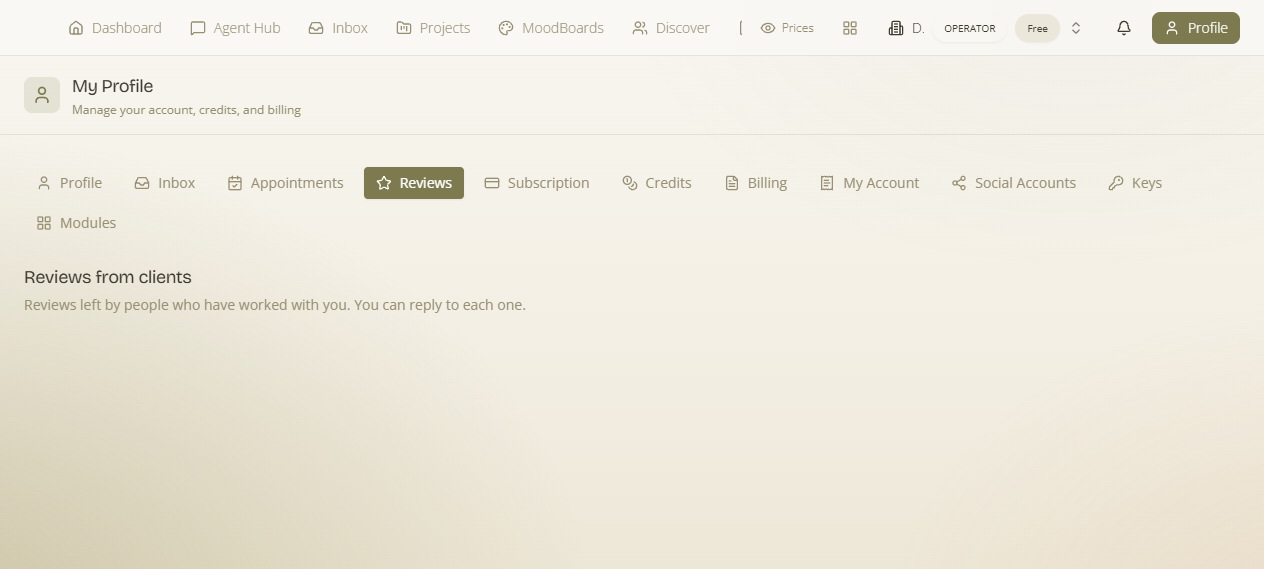The width and height of the screenshot is (1264, 569).
Task: Open the Keys tab
Action: tap(1135, 183)
